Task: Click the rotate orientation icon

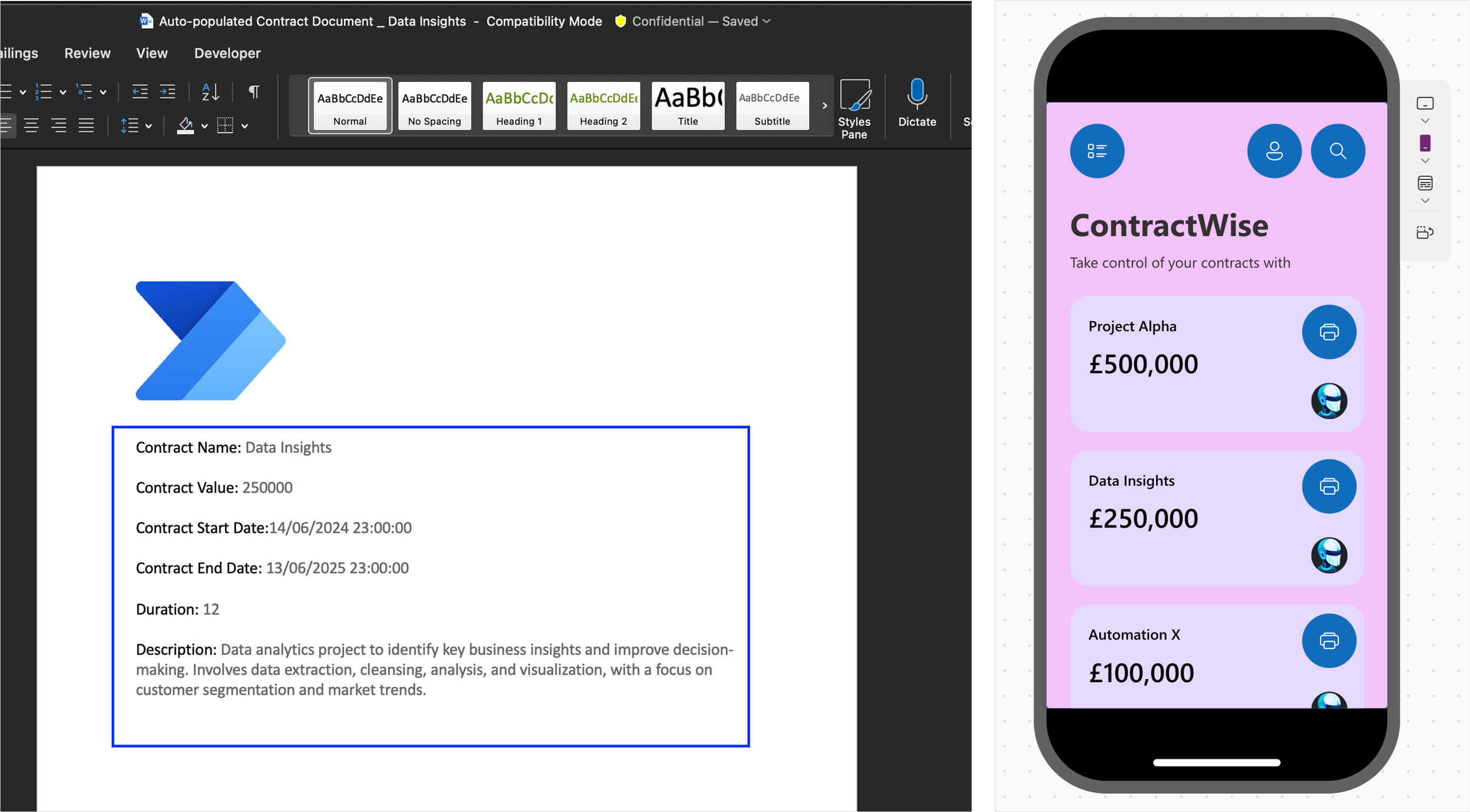Action: click(1425, 232)
